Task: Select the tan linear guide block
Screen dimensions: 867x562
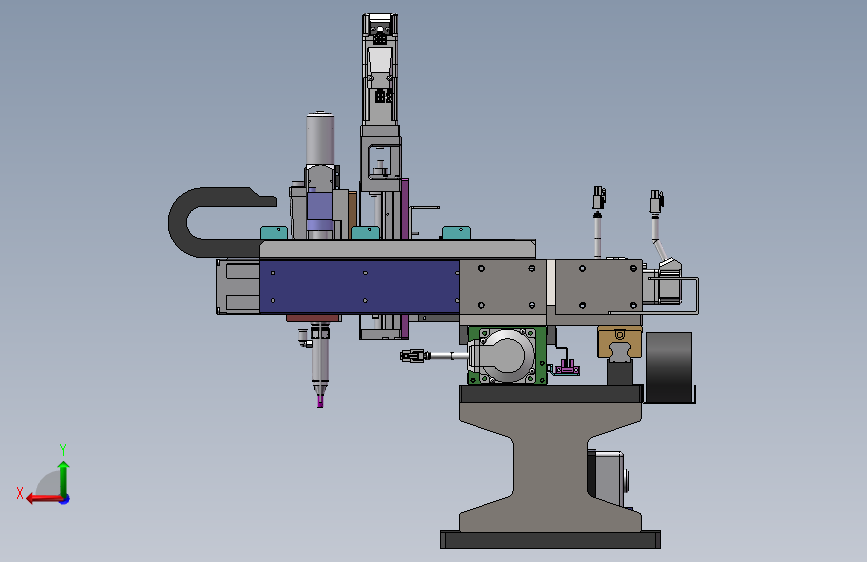Action: coord(619,341)
